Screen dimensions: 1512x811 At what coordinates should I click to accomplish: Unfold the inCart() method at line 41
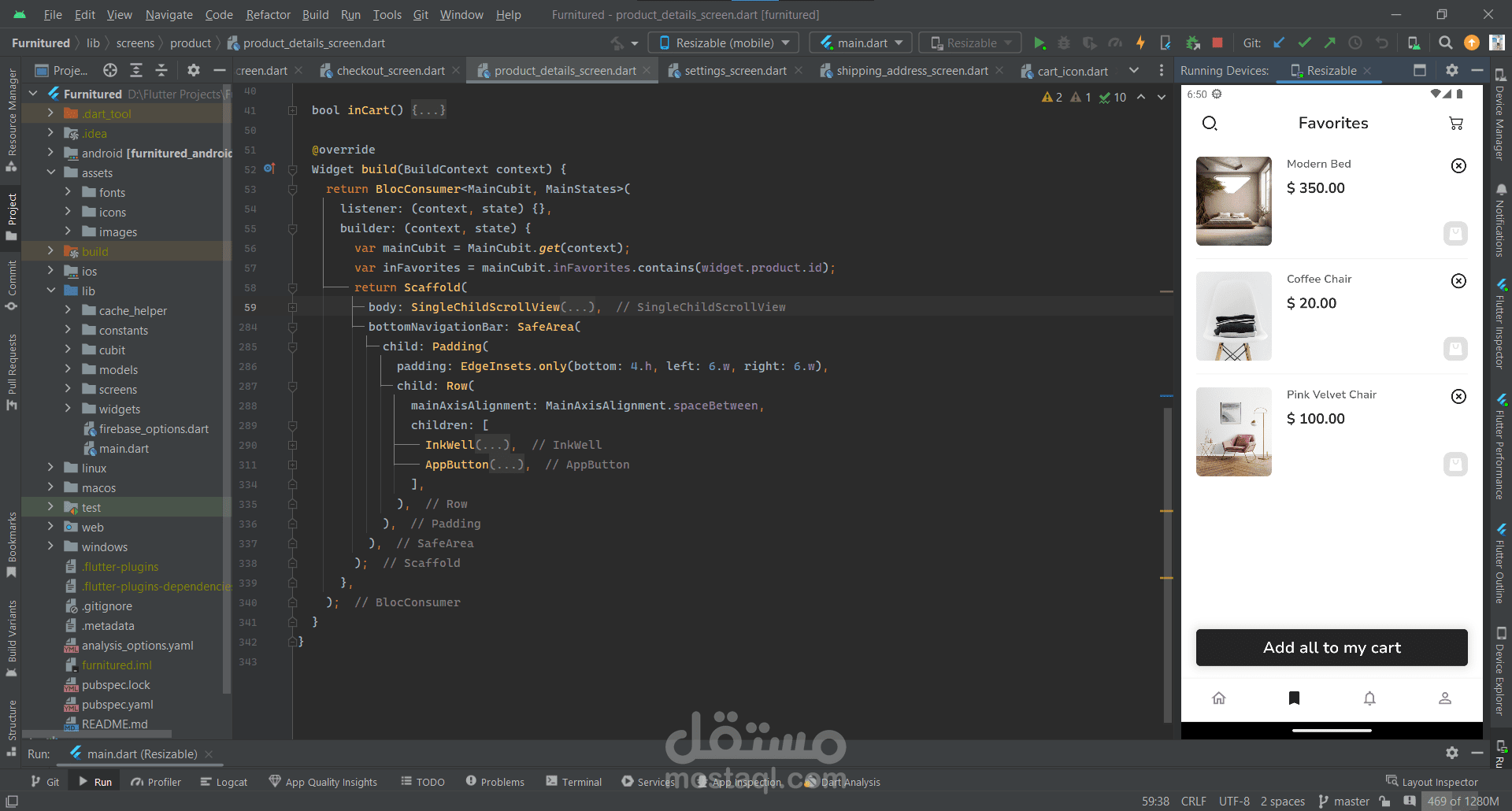coord(292,110)
